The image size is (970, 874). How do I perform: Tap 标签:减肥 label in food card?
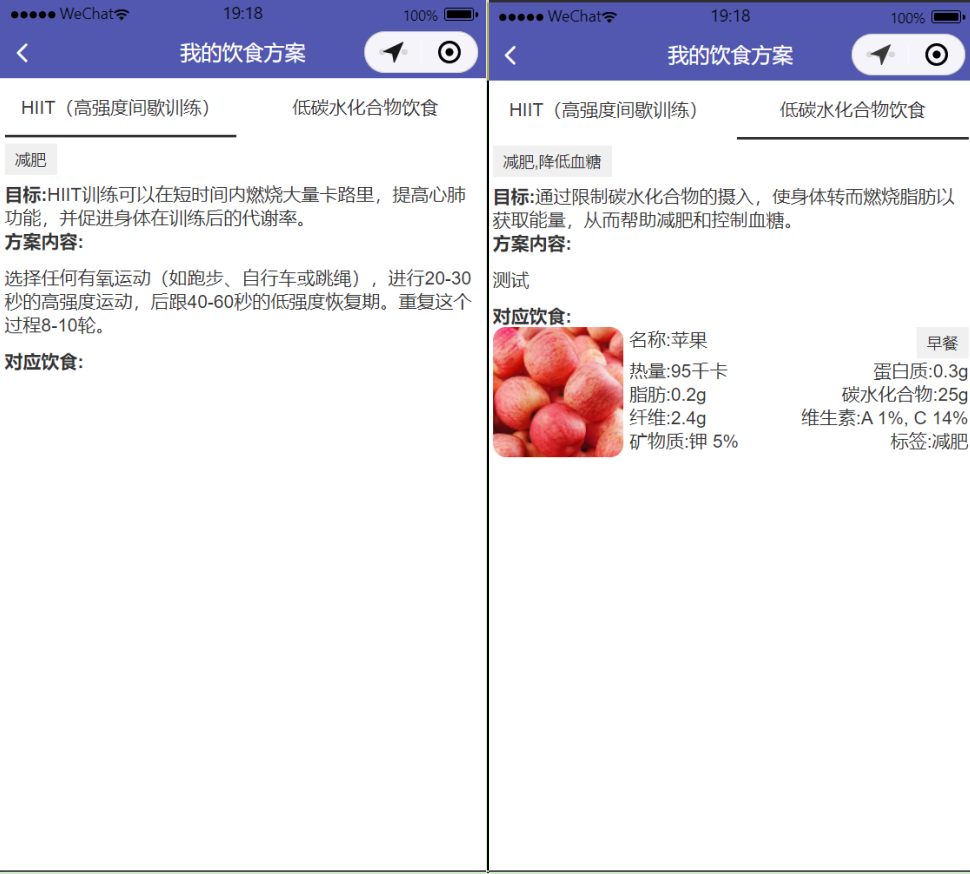point(929,442)
